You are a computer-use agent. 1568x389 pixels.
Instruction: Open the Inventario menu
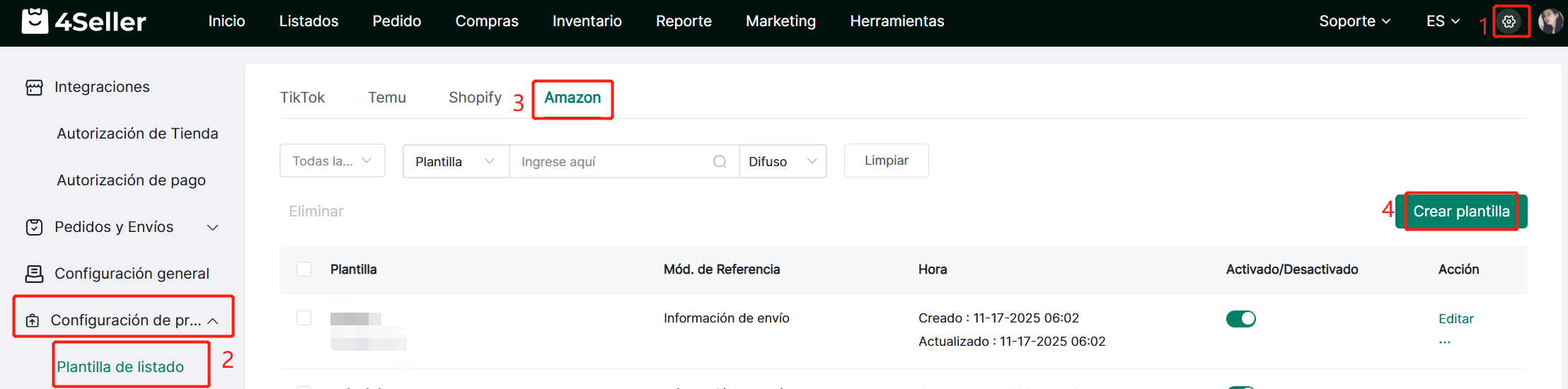[x=587, y=21]
